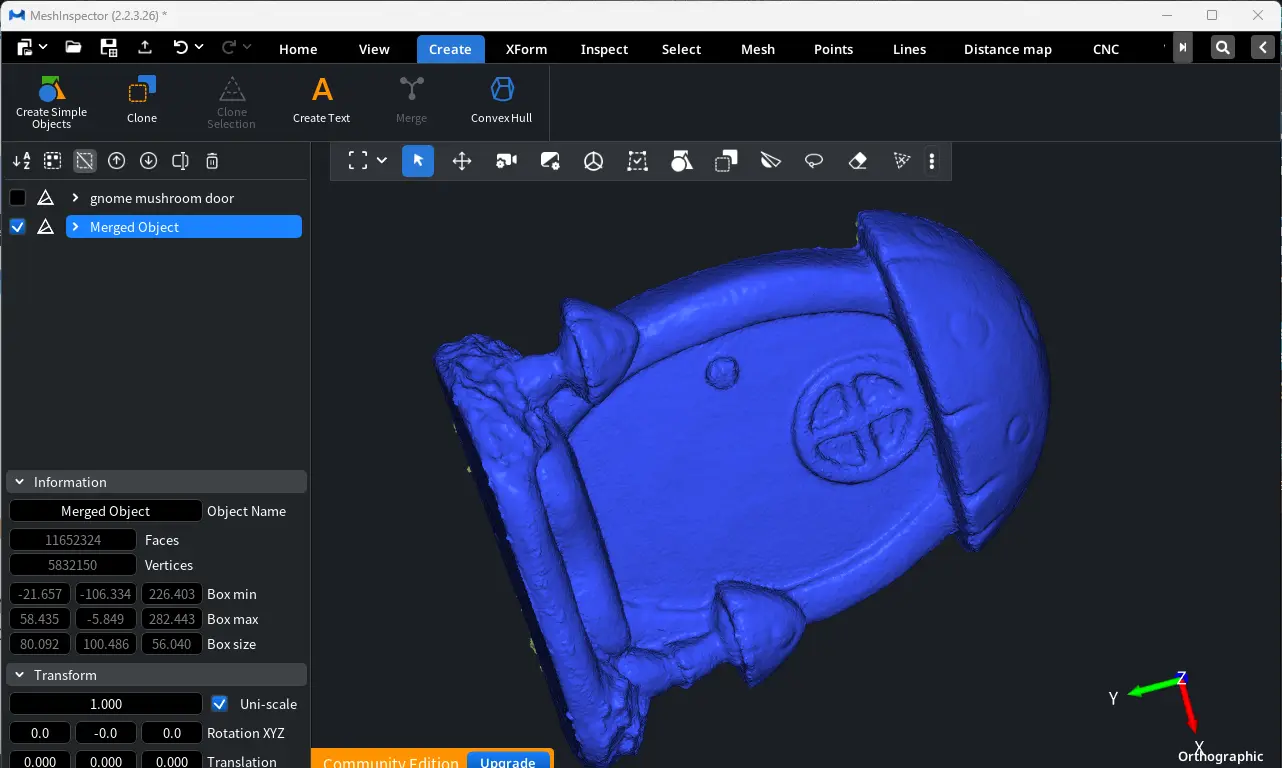Check visibility box for gnome mushroom door
The image size is (1282, 768).
pos(18,198)
